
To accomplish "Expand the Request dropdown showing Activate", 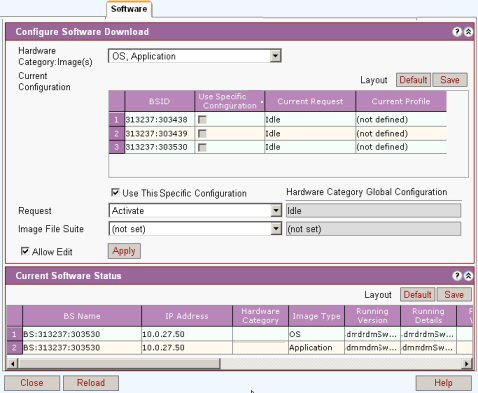I will tap(276, 211).
